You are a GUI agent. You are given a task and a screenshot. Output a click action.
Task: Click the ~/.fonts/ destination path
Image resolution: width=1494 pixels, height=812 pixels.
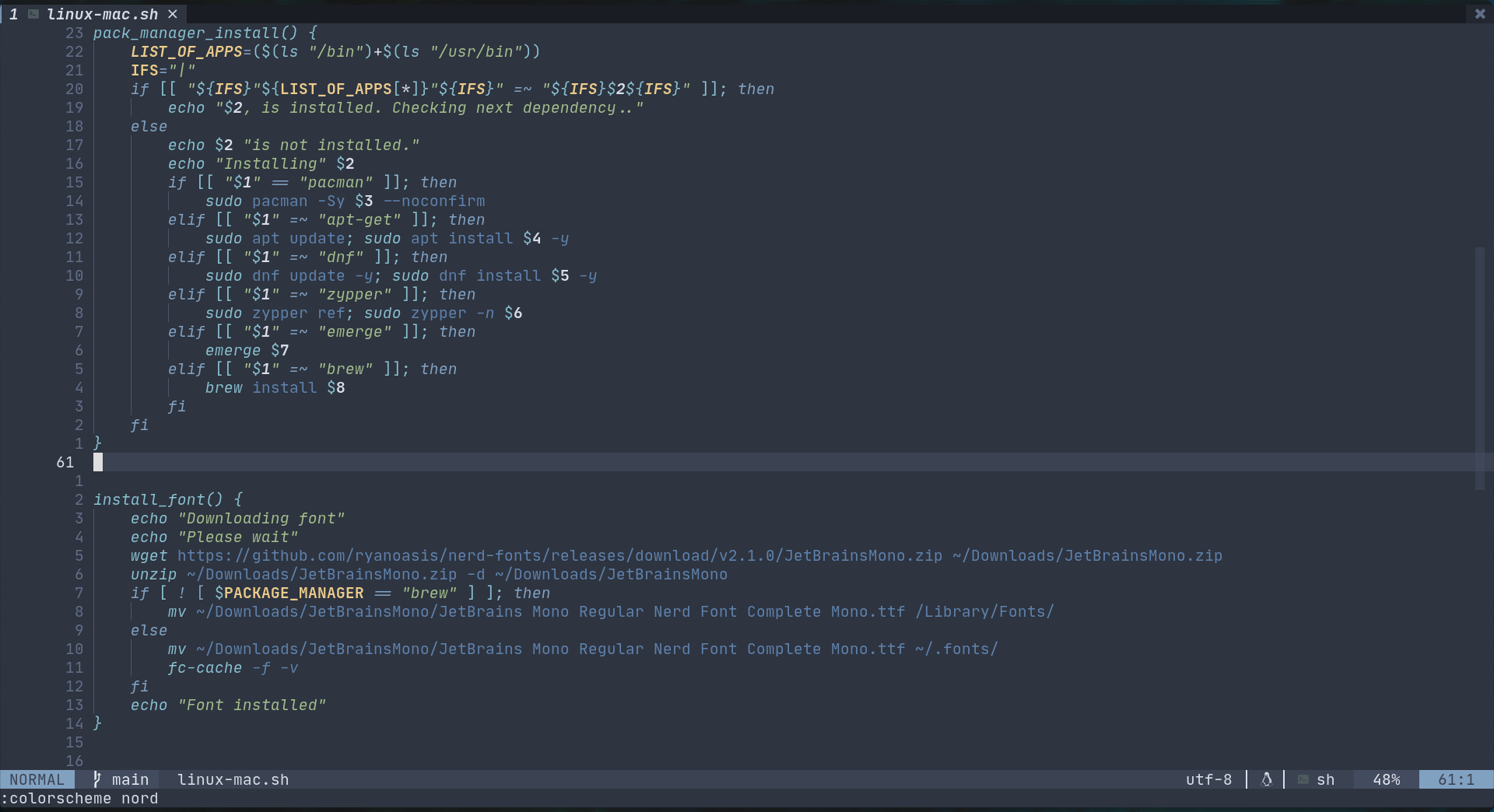click(957, 649)
